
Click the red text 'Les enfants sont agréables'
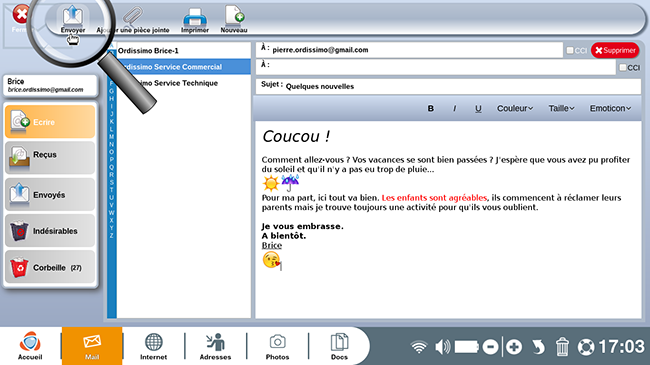point(434,198)
